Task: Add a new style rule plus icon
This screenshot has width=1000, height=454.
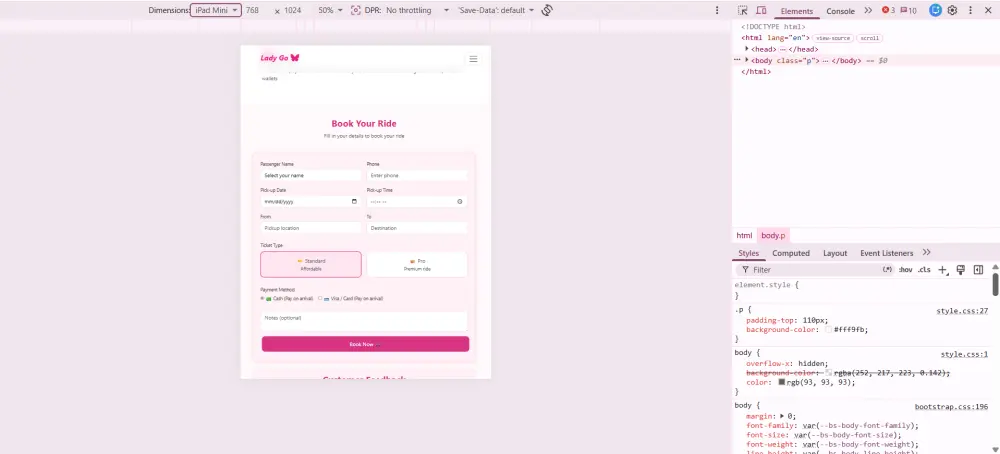Action: coord(943,270)
